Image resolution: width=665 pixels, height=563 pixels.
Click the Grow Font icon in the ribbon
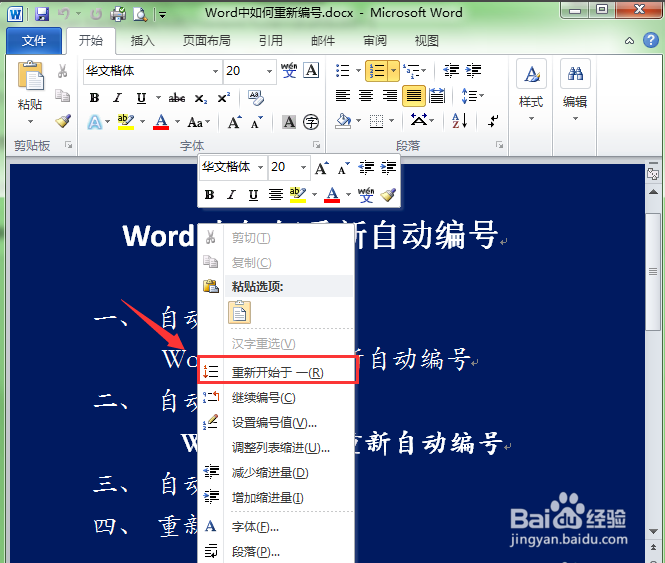click(x=235, y=122)
